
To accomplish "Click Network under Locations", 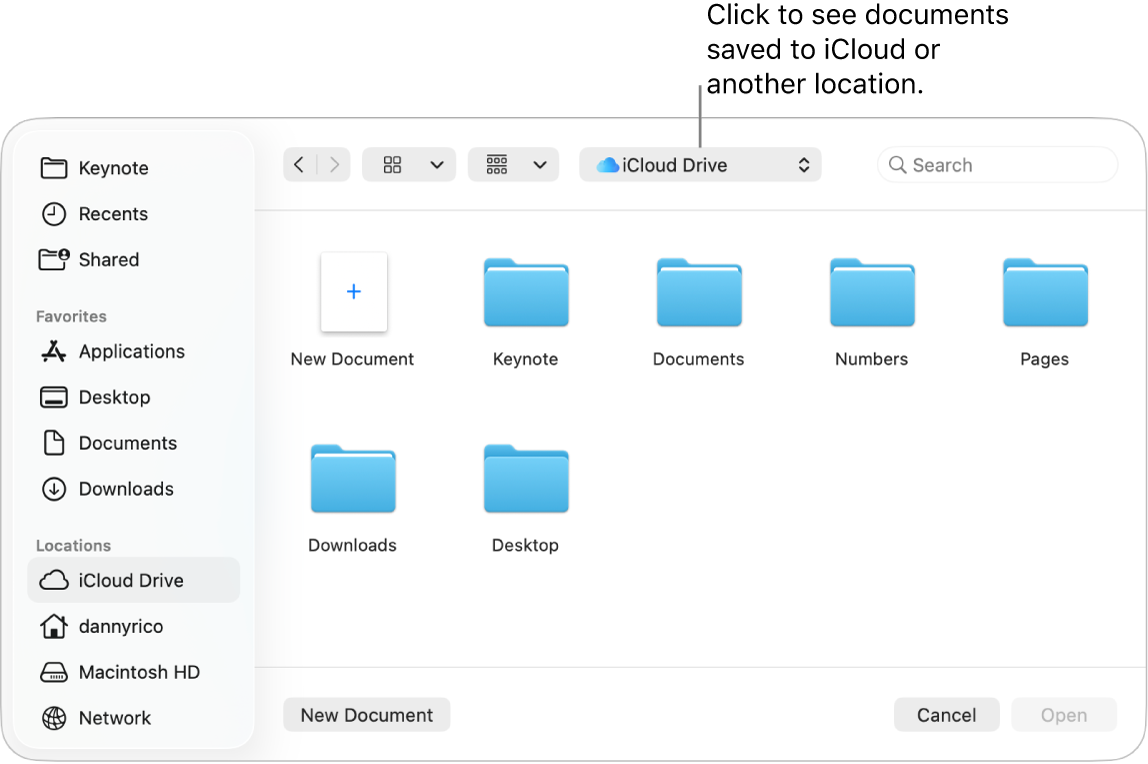I will [x=114, y=718].
